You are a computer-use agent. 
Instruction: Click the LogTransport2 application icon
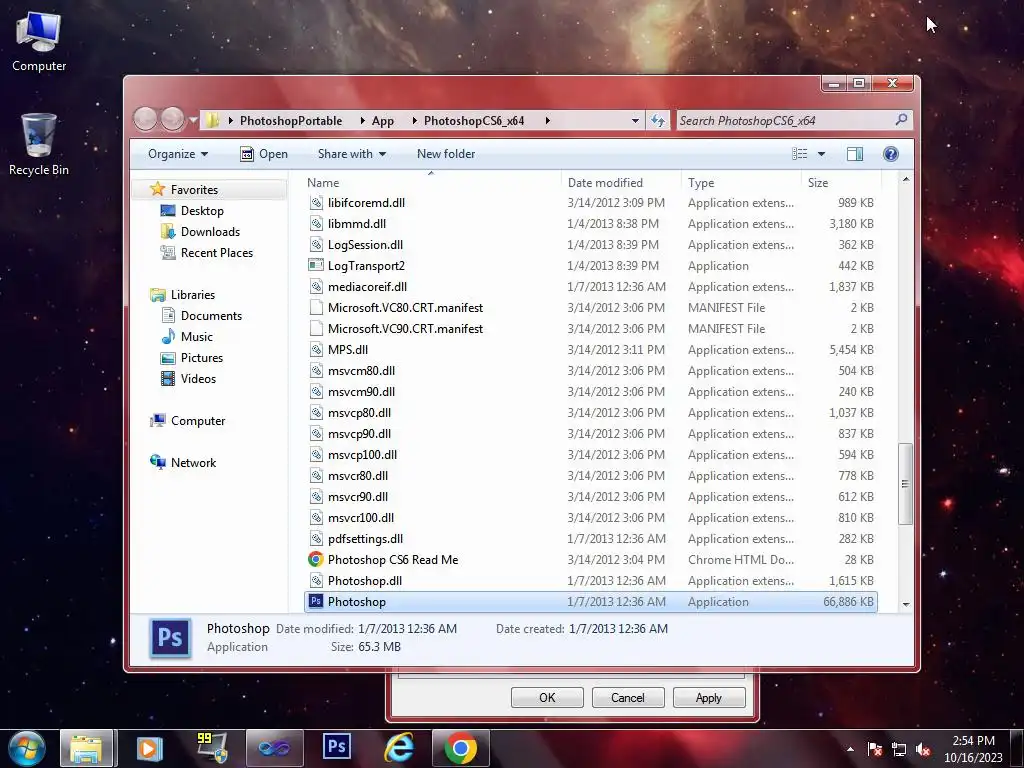coord(316,265)
